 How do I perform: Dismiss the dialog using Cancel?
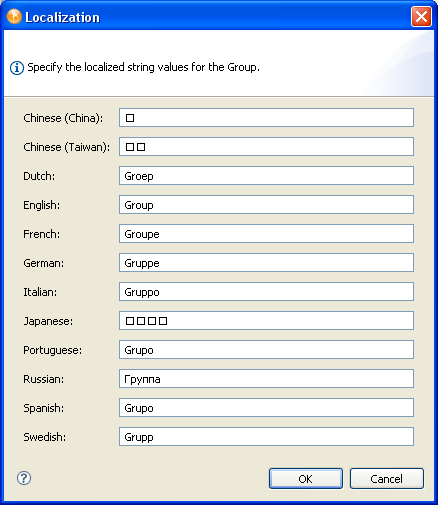click(387, 479)
